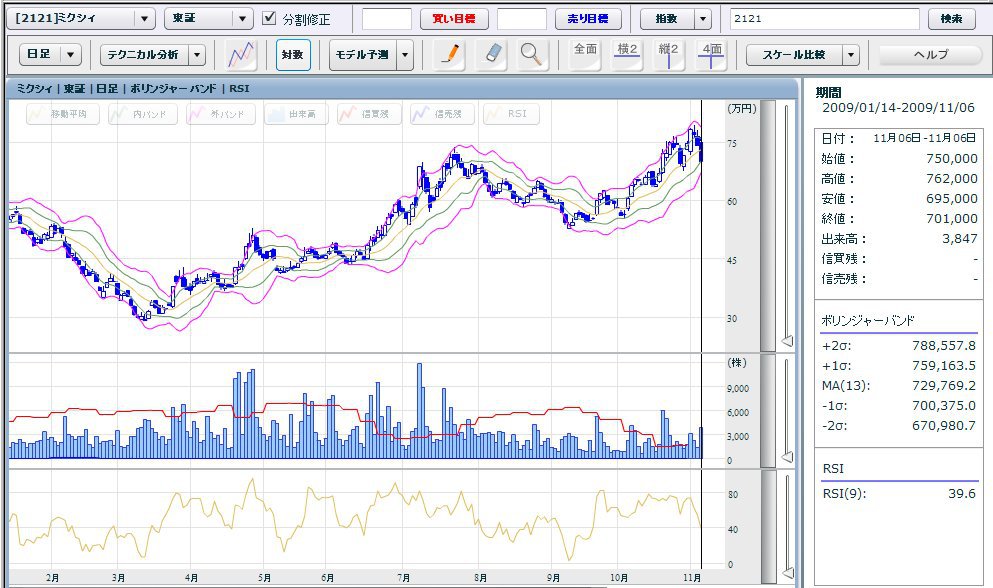Click the stock code input field showing 2121

coord(823,19)
